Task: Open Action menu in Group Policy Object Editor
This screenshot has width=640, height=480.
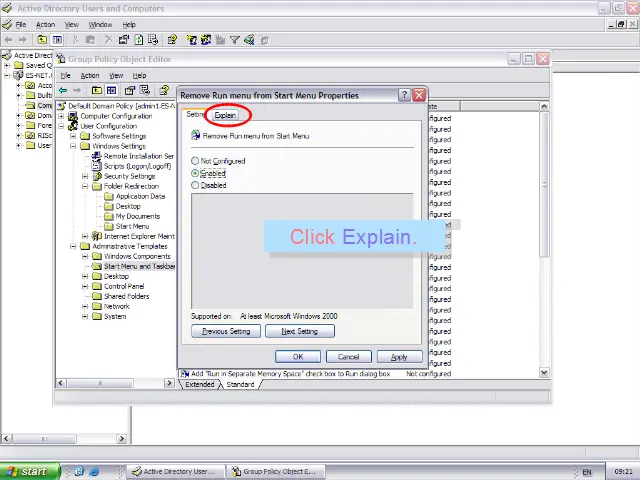Action: pos(90,76)
